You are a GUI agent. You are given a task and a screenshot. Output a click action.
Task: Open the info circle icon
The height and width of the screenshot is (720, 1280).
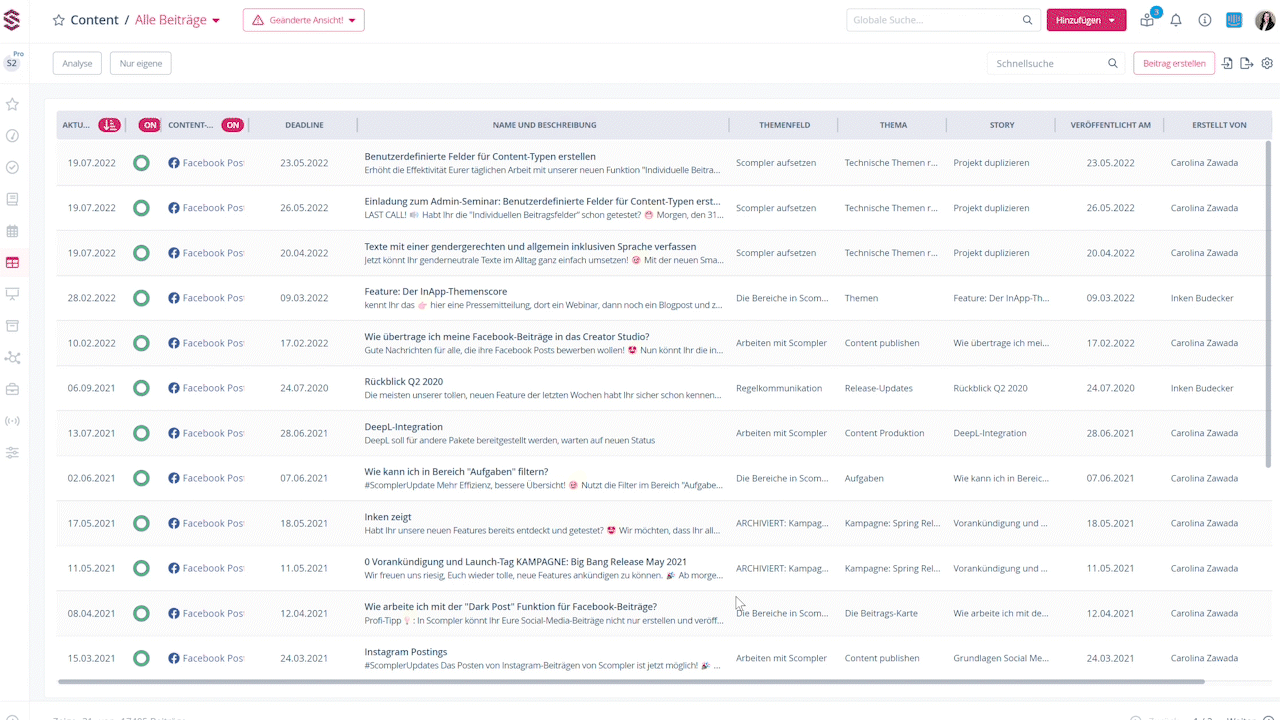pos(1204,20)
